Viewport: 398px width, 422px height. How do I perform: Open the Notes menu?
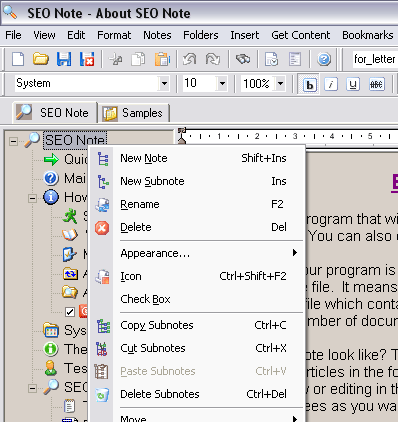click(x=157, y=35)
